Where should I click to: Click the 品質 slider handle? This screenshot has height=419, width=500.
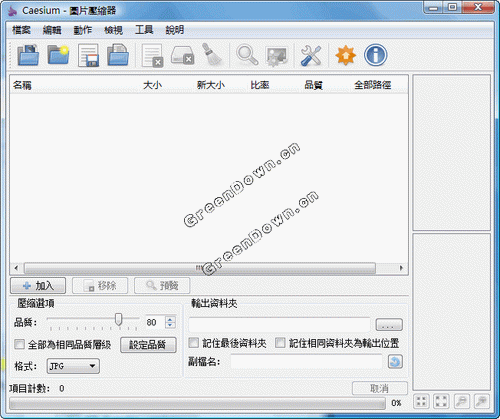click(118, 319)
